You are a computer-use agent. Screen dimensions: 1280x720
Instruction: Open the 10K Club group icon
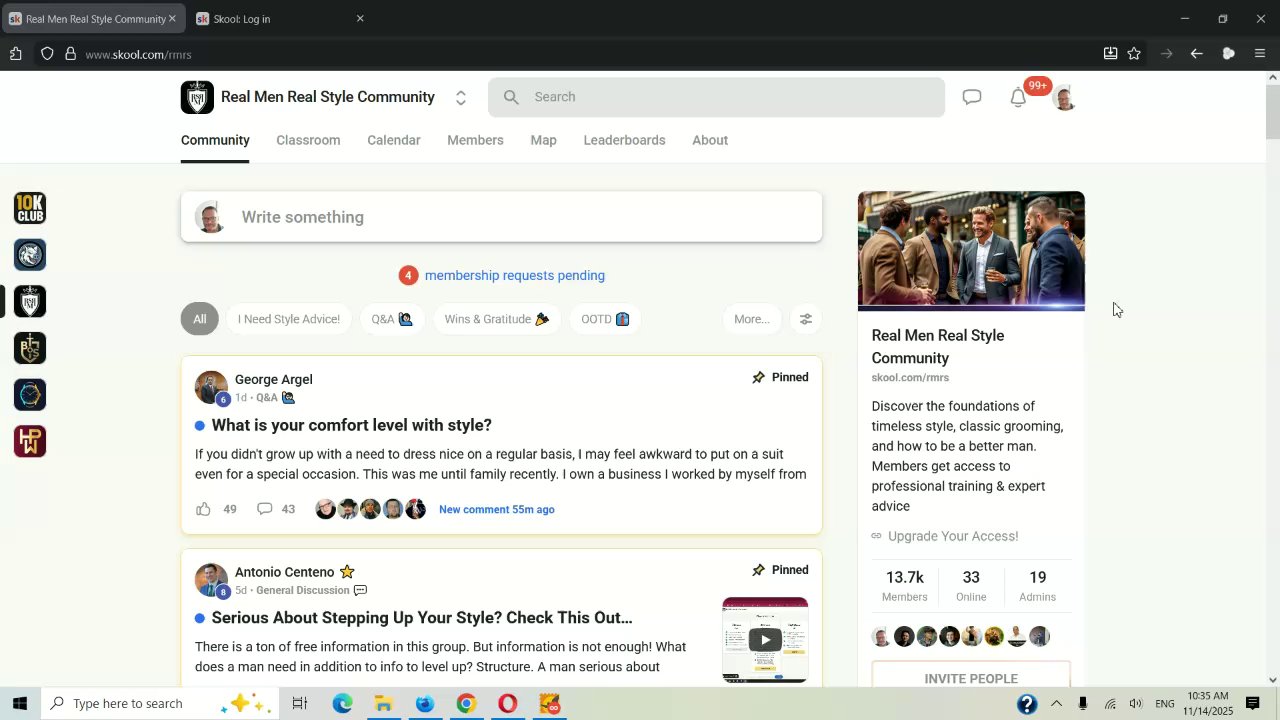pyautogui.click(x=30, y=208)
